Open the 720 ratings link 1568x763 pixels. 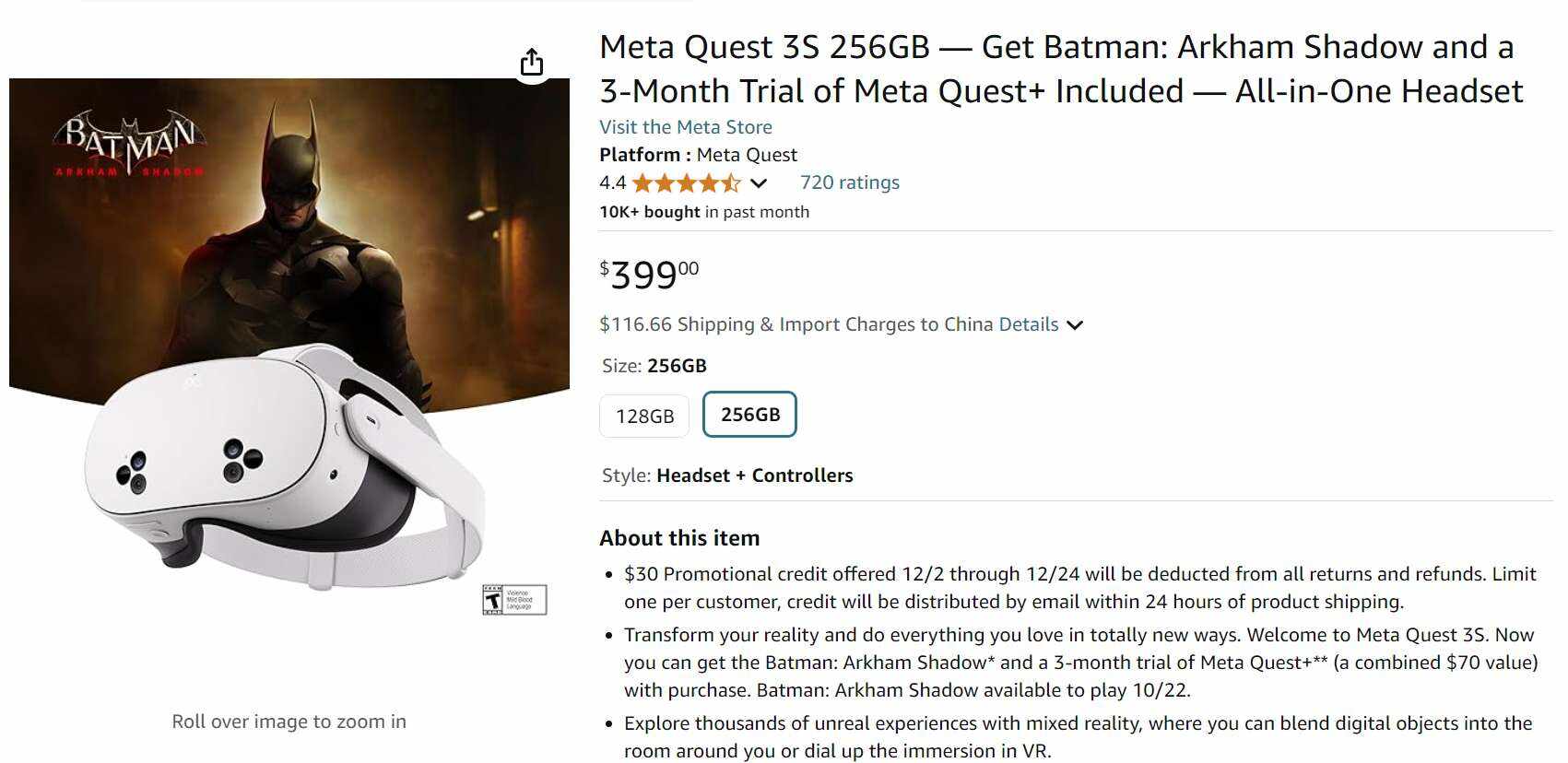[x=849, y=182]
